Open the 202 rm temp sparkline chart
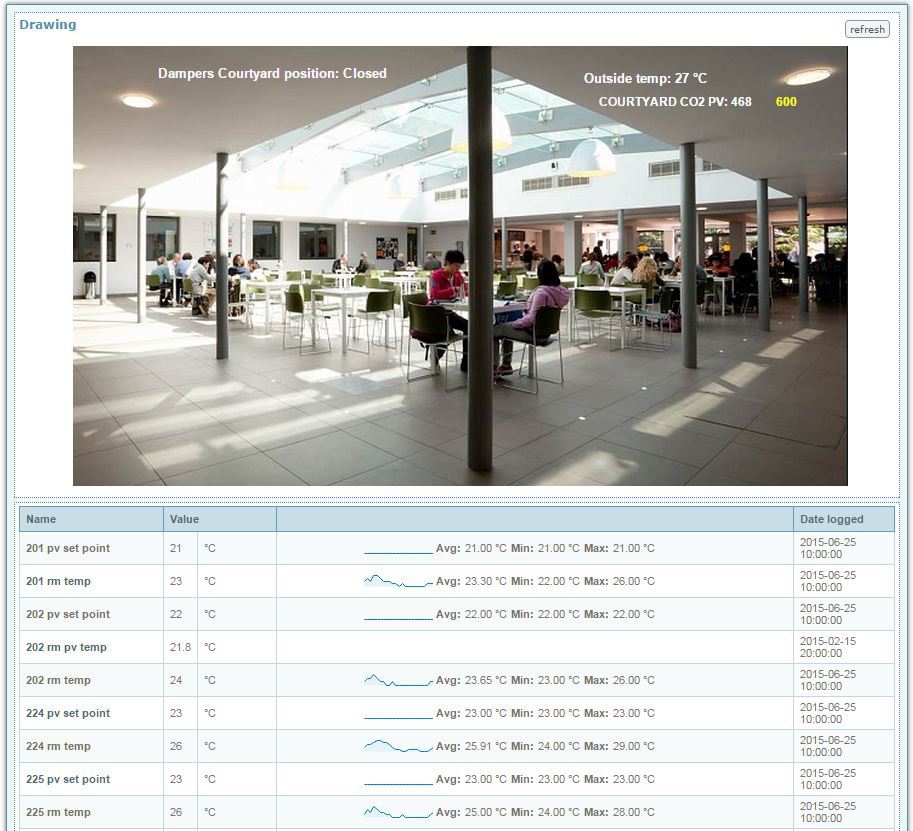 click(398, 680)
